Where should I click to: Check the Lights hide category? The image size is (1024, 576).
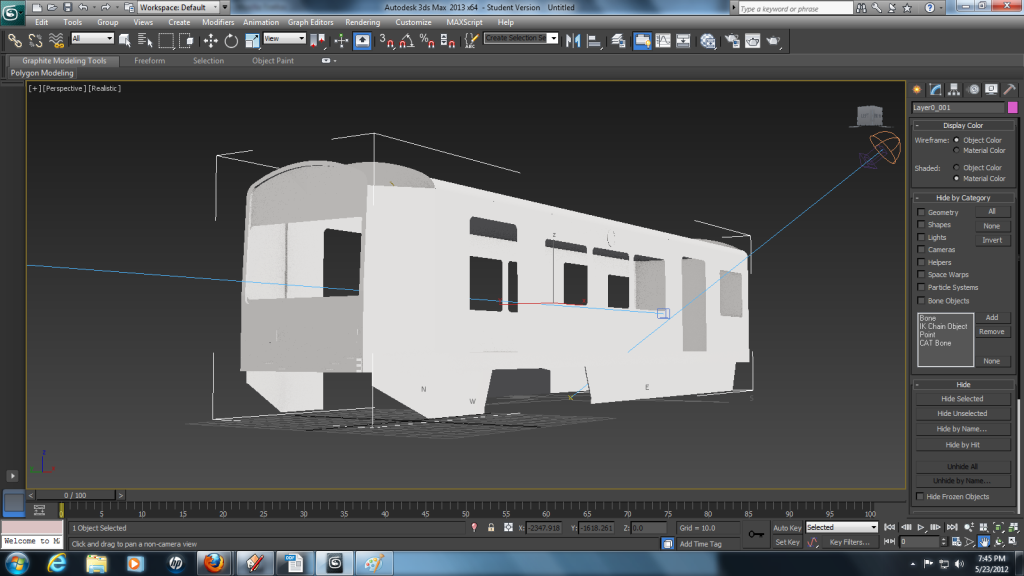921,237
